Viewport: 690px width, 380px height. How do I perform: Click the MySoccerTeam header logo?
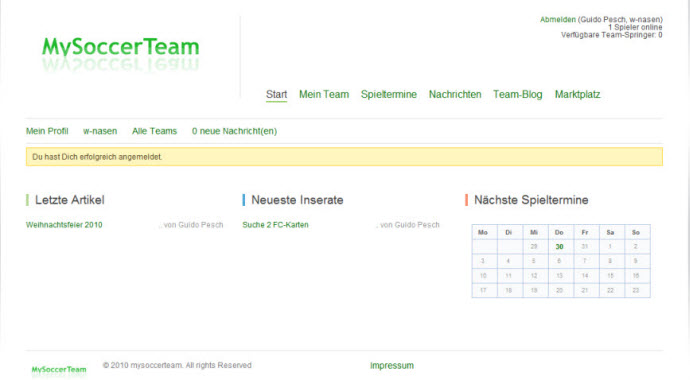coord(120,54)
